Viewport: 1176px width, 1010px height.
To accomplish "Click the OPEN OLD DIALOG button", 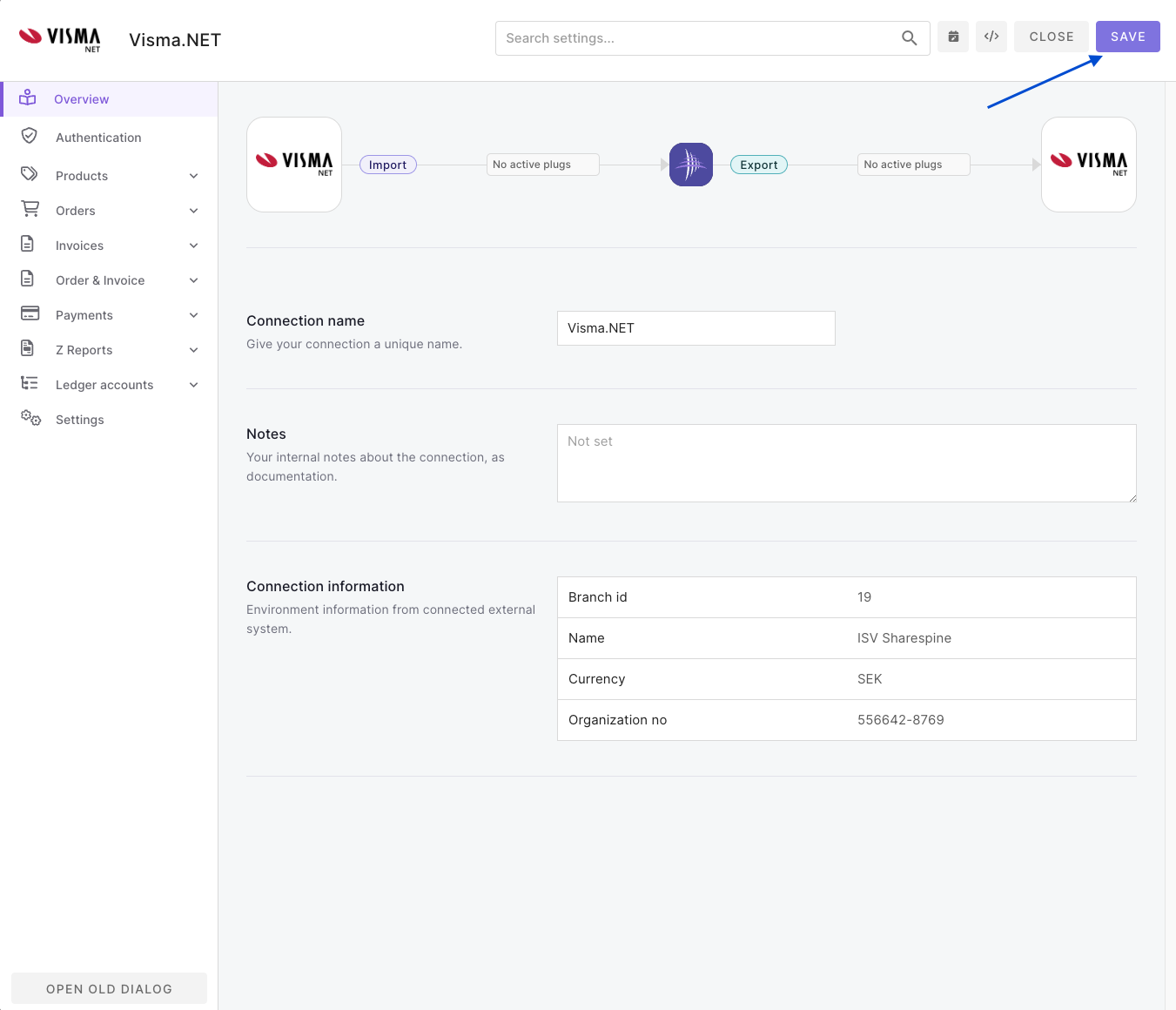I will click(x=109, y=988).
